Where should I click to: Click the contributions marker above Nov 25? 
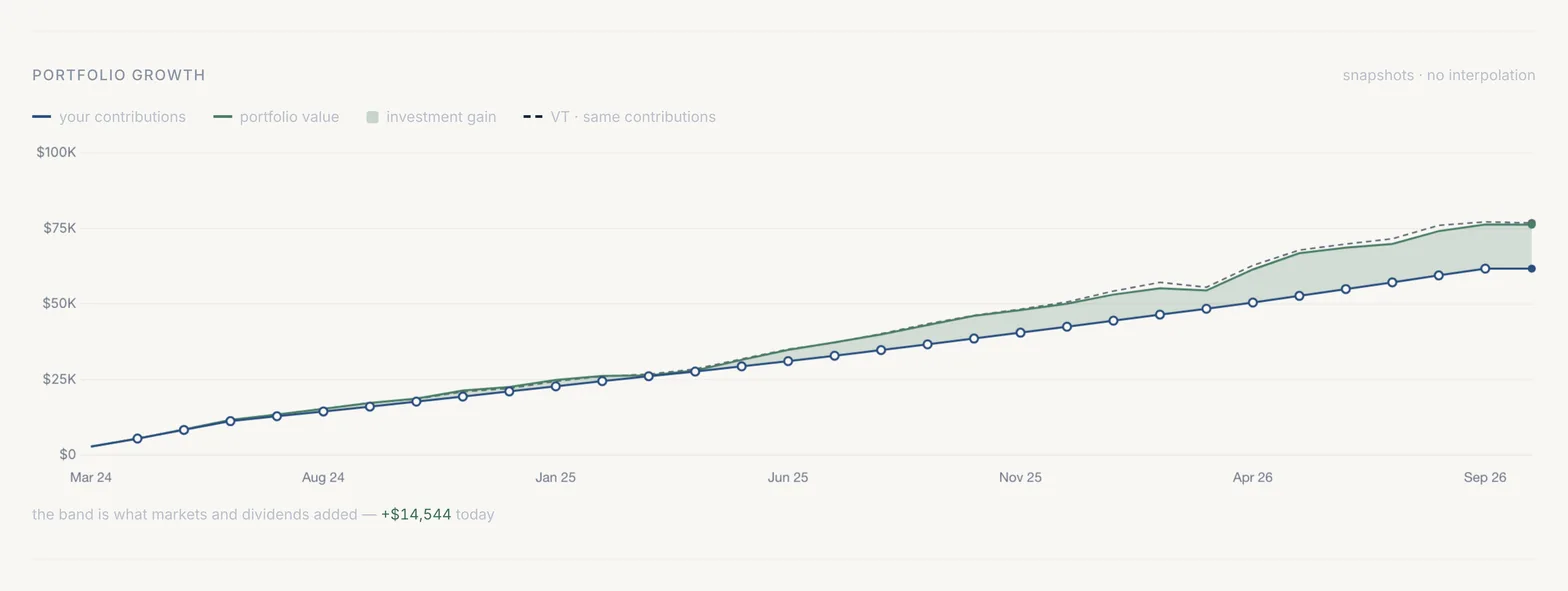pyautogui.click(x=1020, y=332)
